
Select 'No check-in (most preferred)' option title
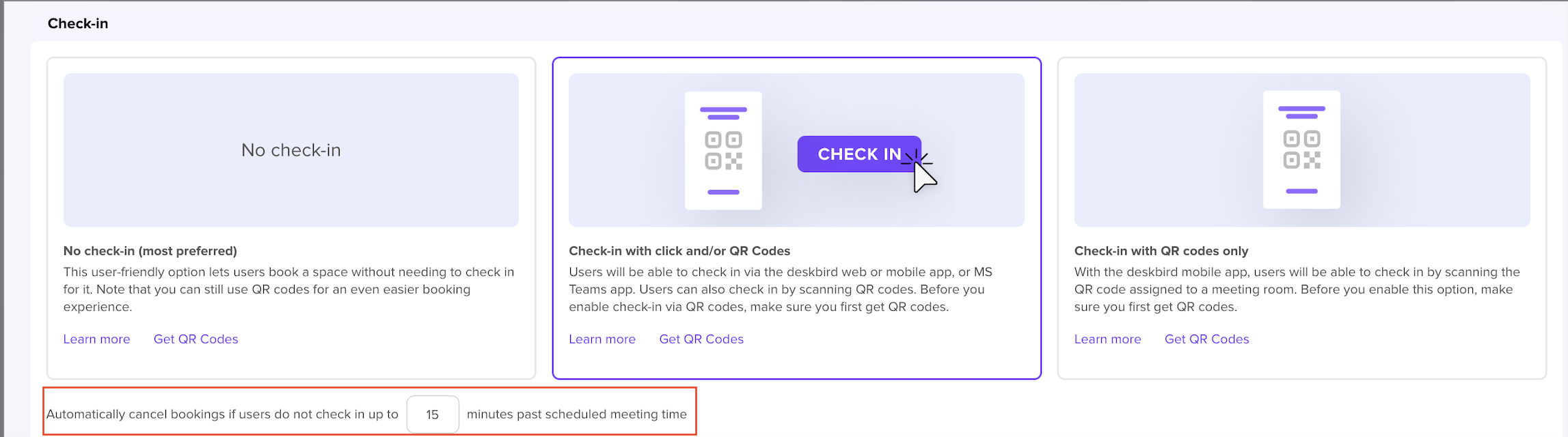(150, 251)
